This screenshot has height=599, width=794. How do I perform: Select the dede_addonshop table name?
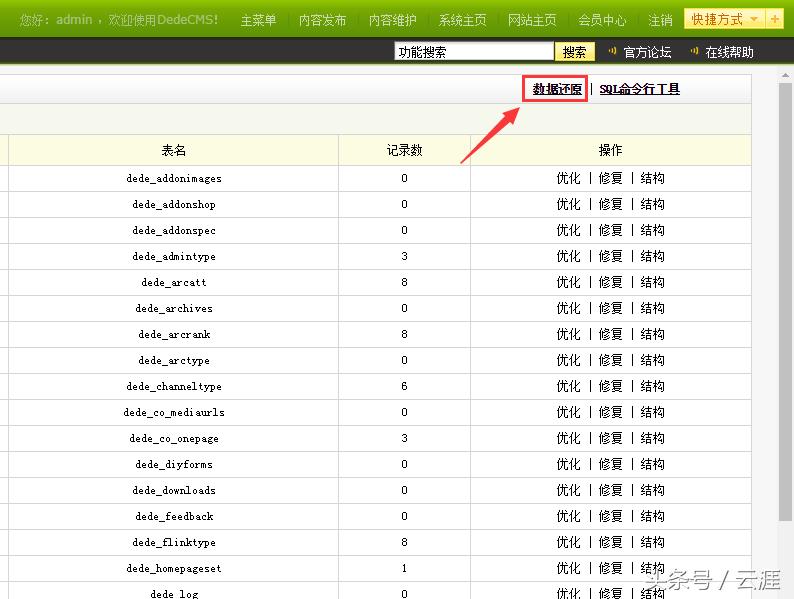[174, 204]
